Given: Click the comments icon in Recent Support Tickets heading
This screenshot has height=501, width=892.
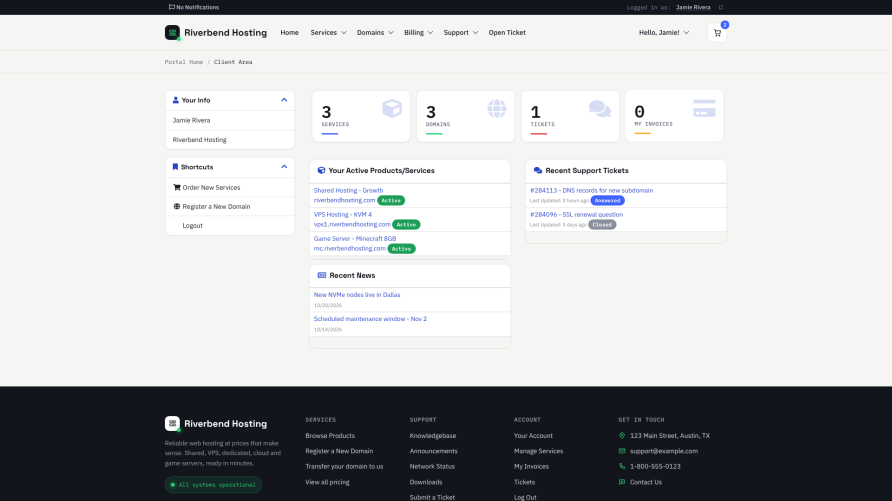Looking at the screenshot, I should point(538,171).
